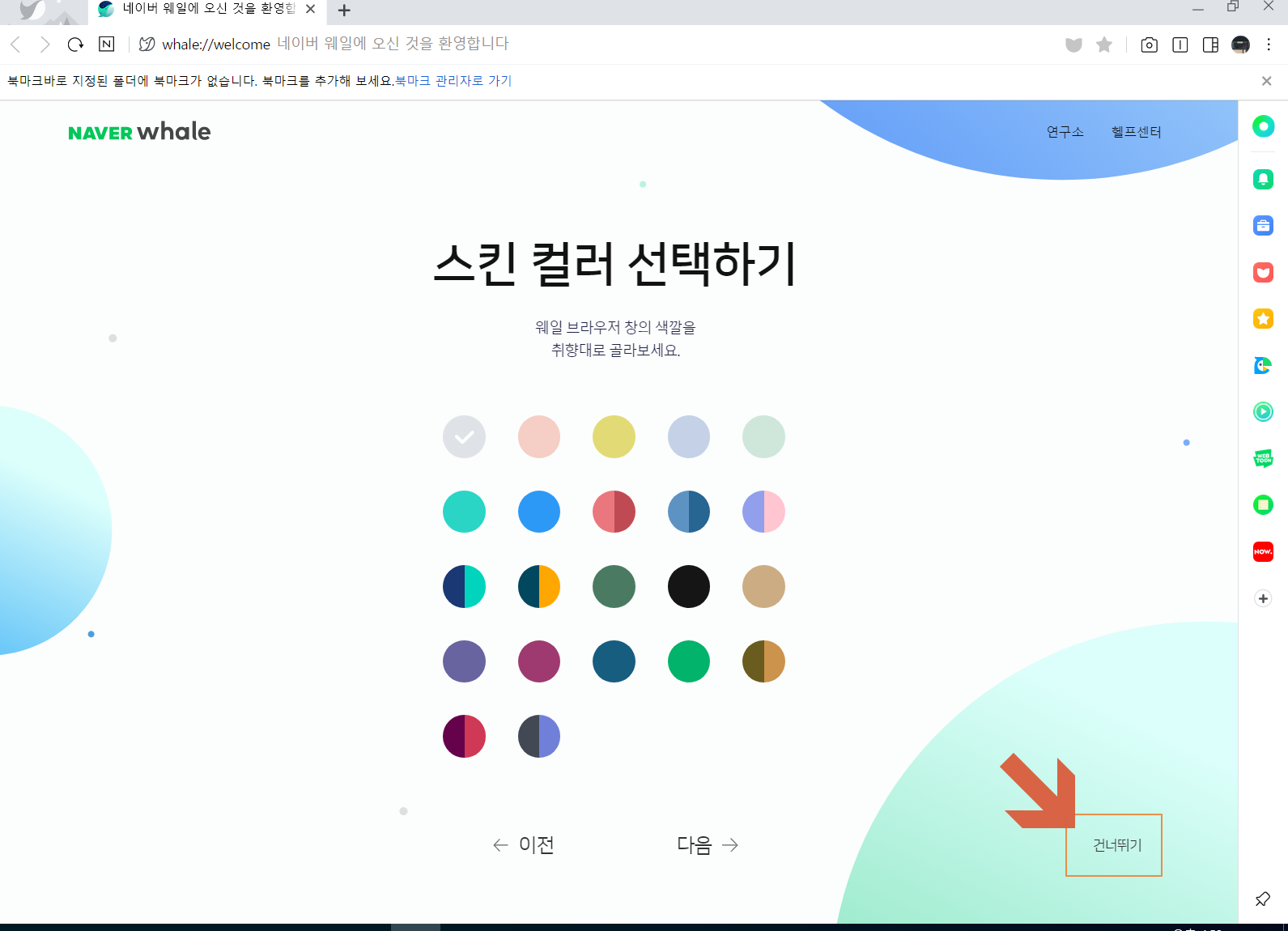Open the user profile avatar
This screenshot has width=1288, height=931.
[x=1240, y=45]
